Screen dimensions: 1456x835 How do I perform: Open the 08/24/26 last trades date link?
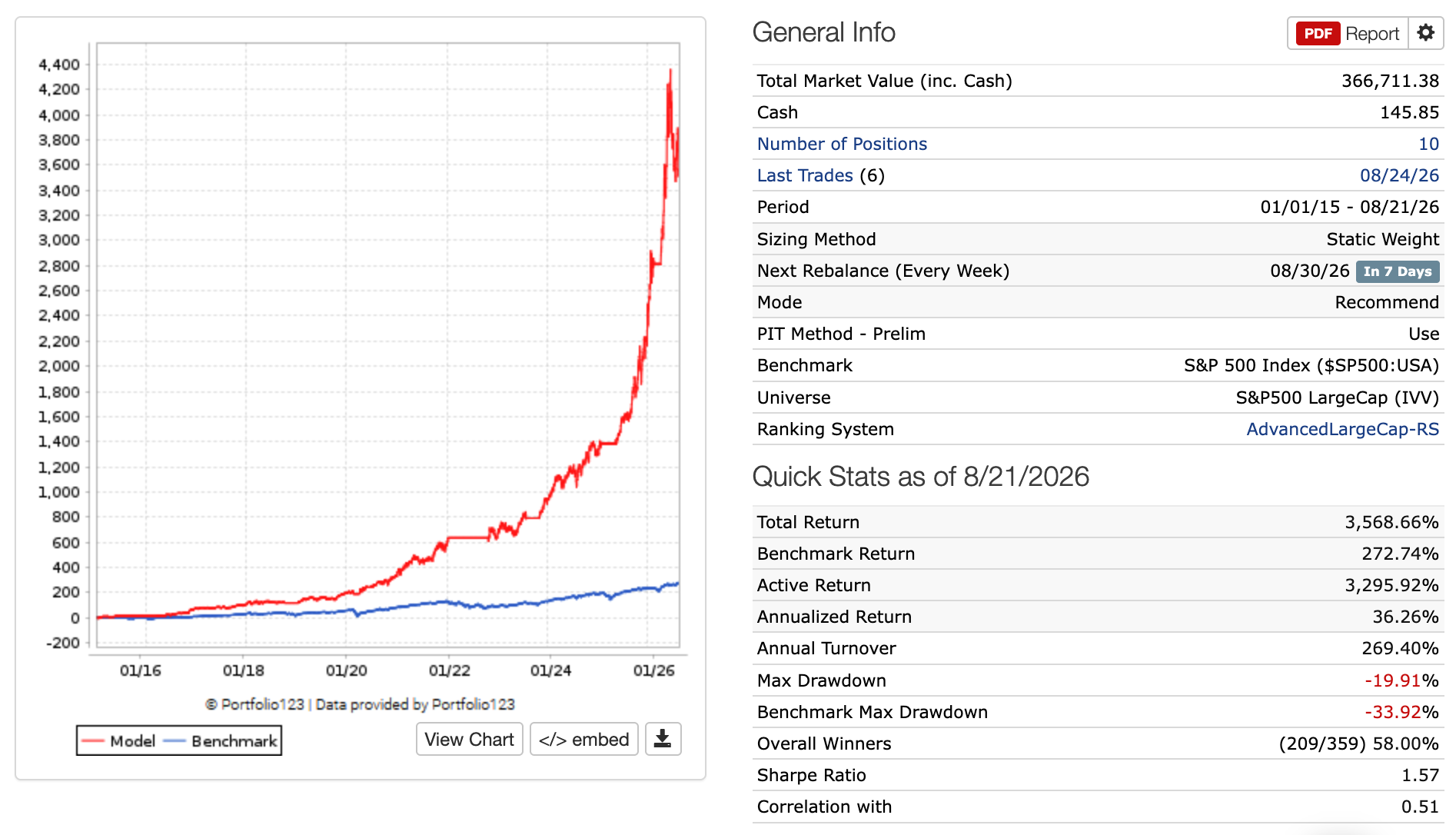(x=1399, y=175)
